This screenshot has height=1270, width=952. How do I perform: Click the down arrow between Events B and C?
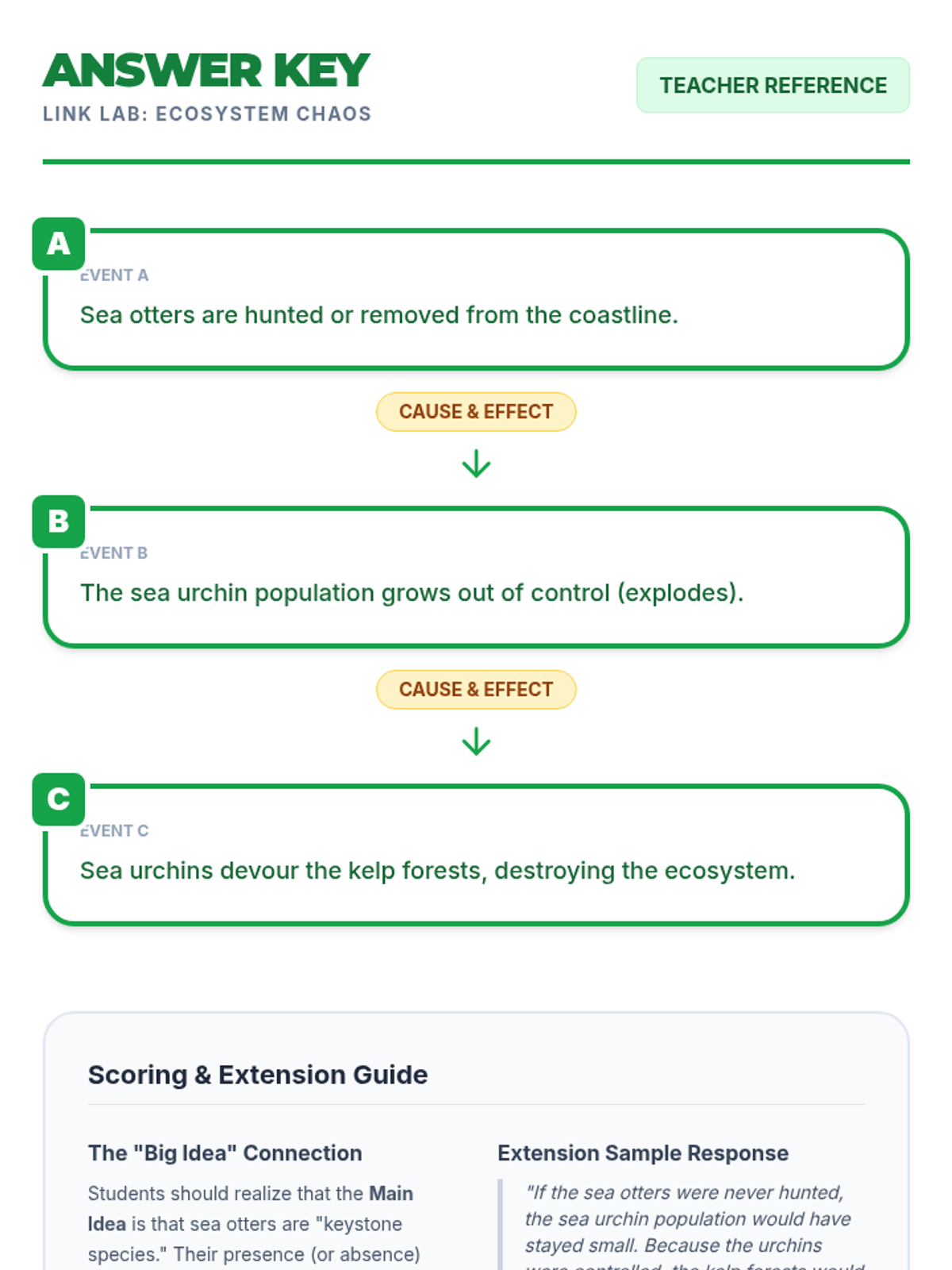[x=476, y=741]
